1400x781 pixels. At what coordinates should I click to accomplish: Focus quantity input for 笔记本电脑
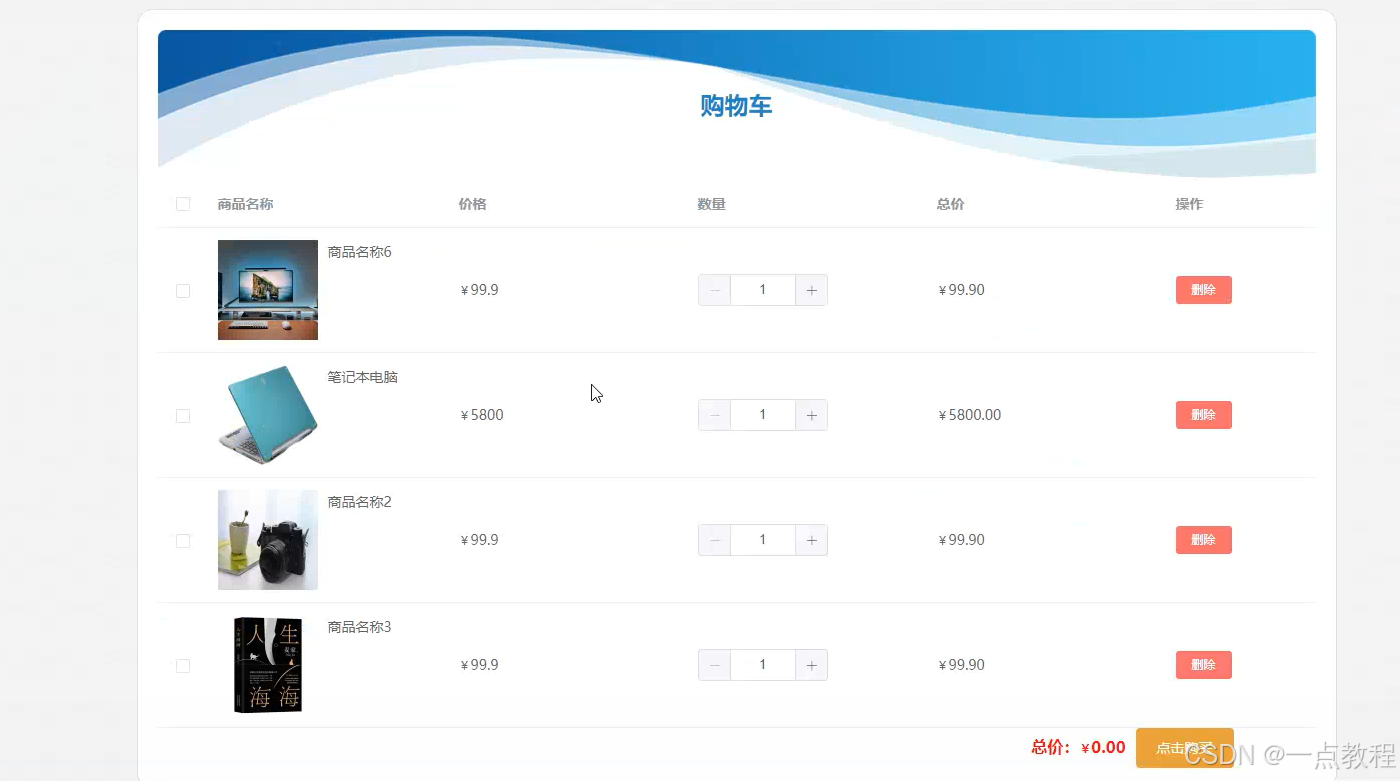763,415
